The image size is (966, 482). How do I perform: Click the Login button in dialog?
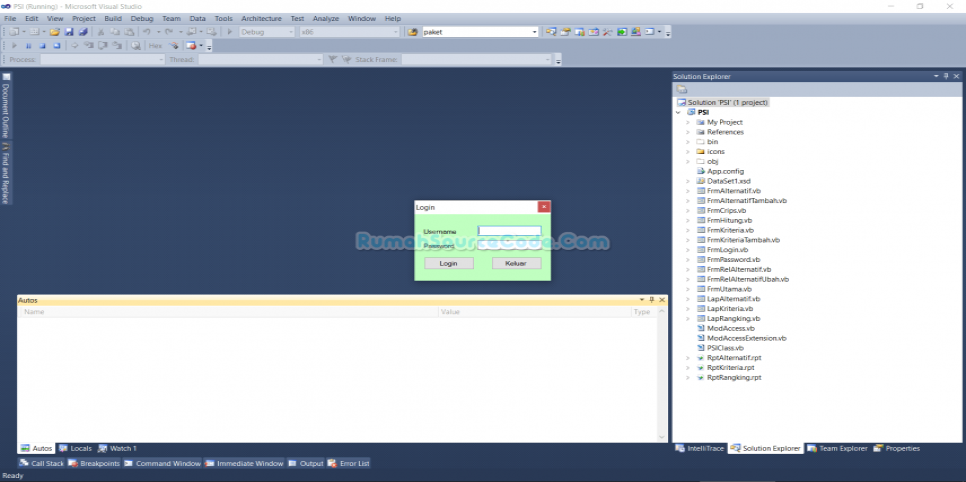(448, 263)
